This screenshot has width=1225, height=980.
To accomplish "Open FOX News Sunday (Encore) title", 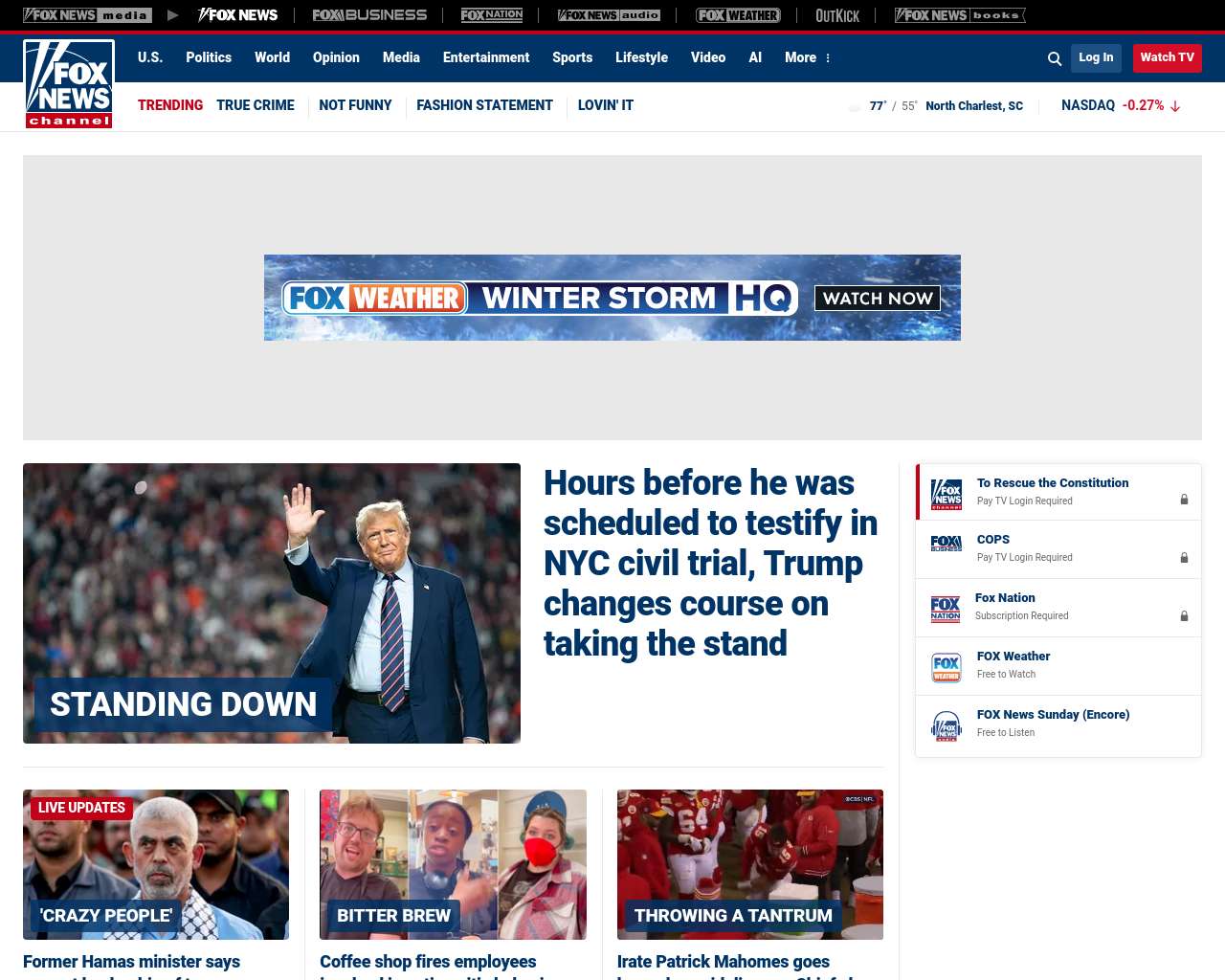I will pos(1053,715).
